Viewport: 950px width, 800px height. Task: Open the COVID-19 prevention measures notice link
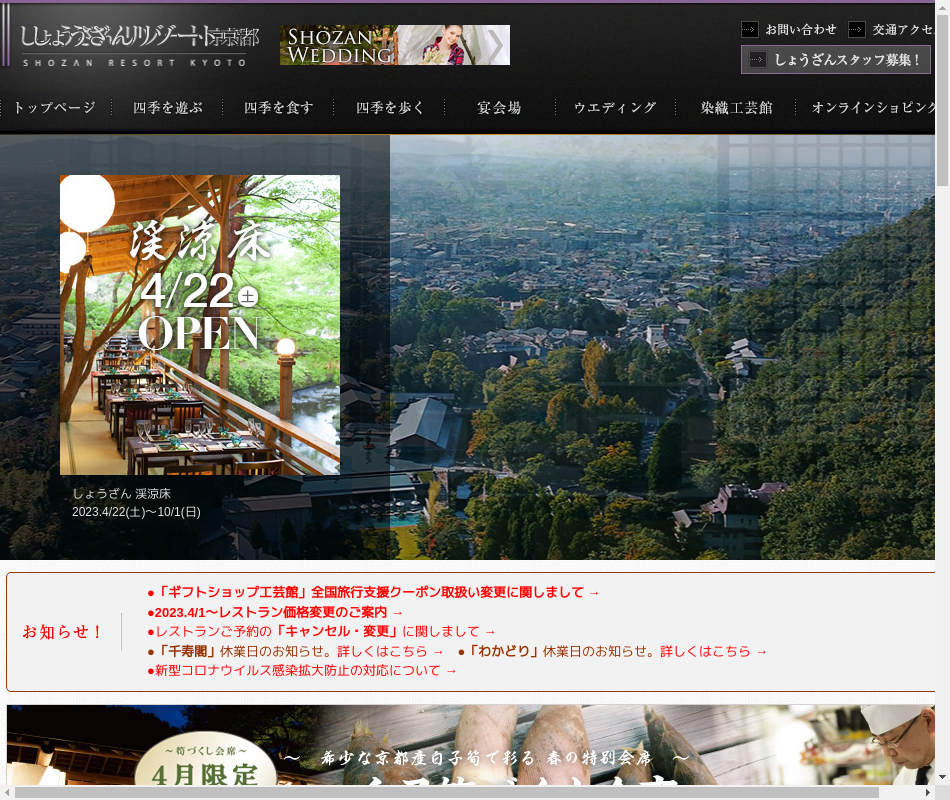301,670
